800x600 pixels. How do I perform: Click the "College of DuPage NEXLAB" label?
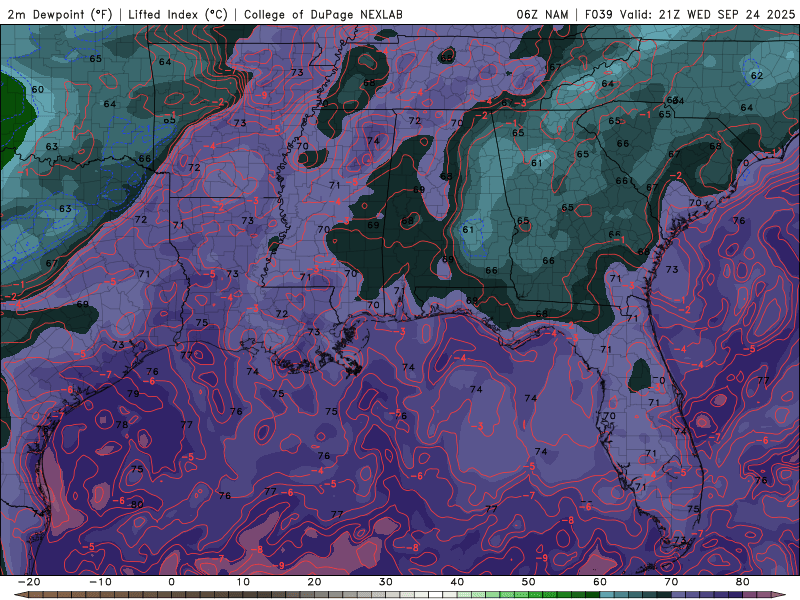(323, 14)
